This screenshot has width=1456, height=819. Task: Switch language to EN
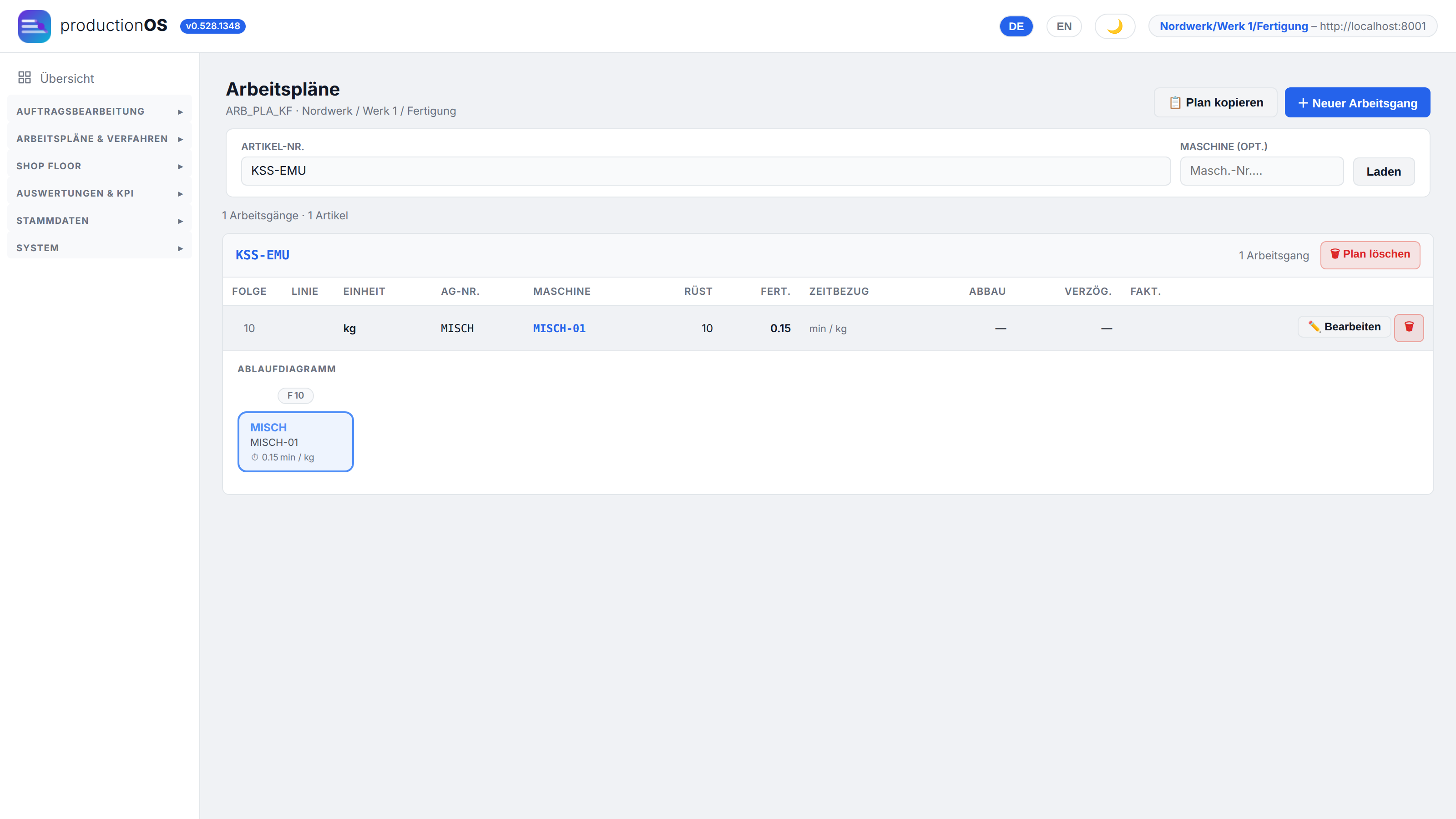pyautogui.click(x=1064, y=26)
